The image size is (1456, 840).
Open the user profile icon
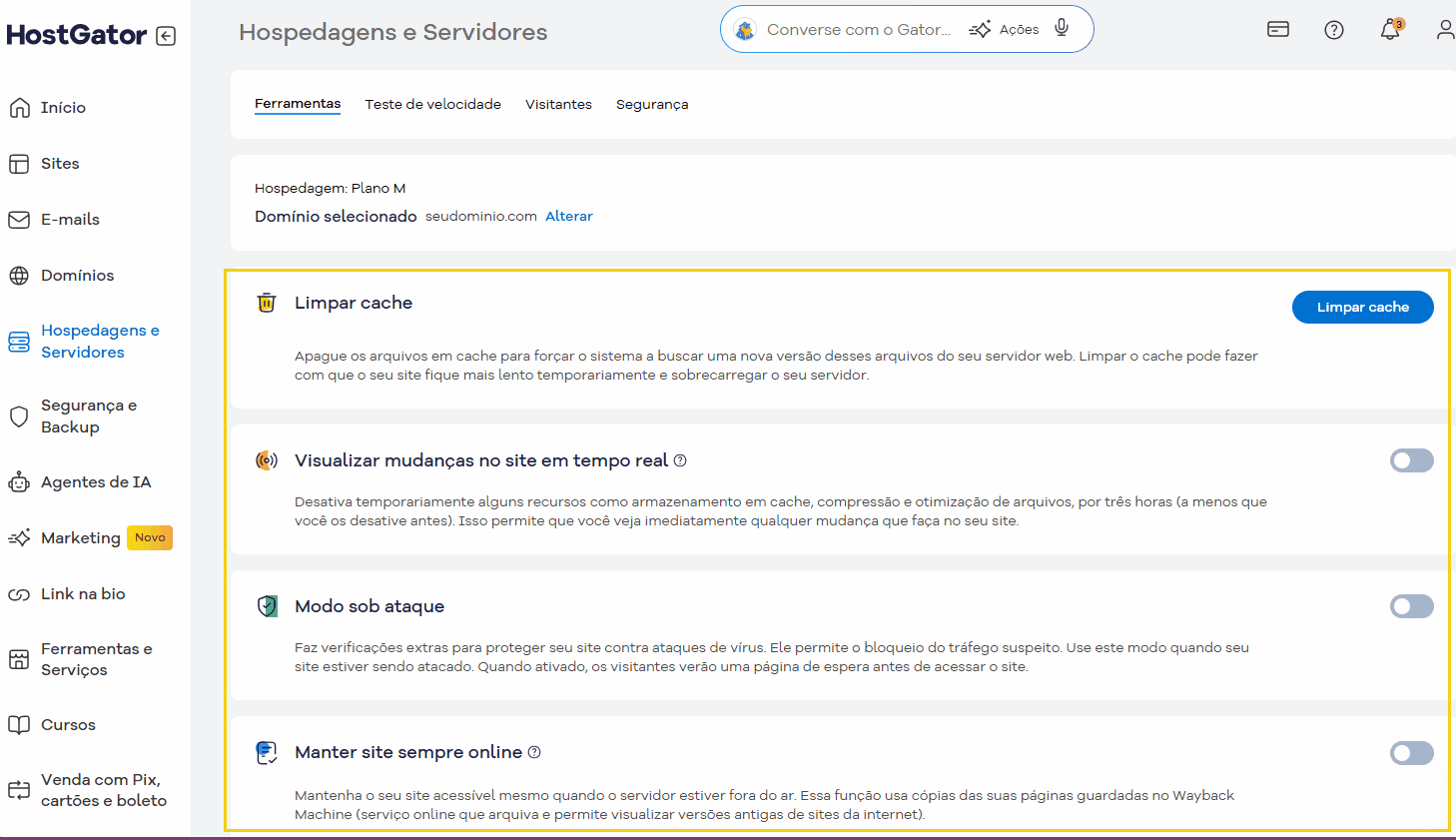(x=1445, y=30)
